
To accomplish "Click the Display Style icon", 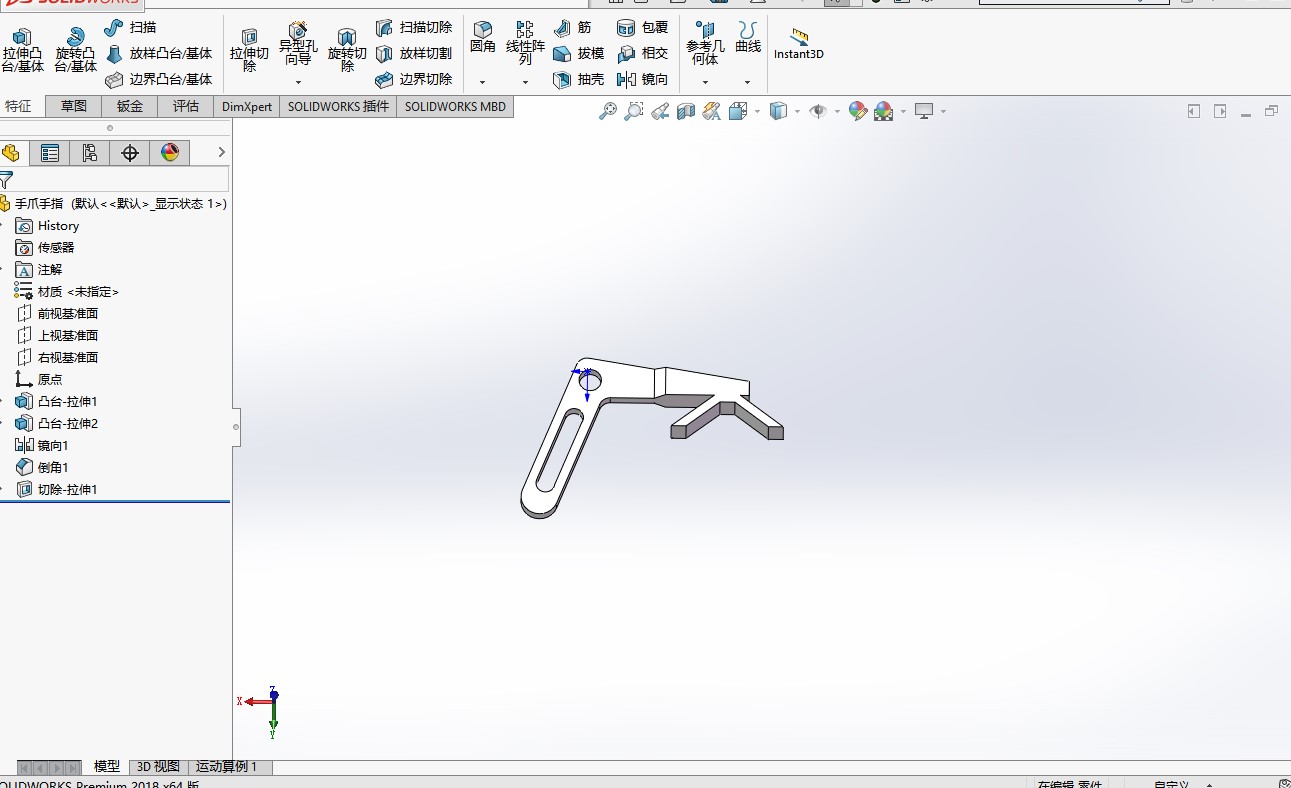I will 779,112.
